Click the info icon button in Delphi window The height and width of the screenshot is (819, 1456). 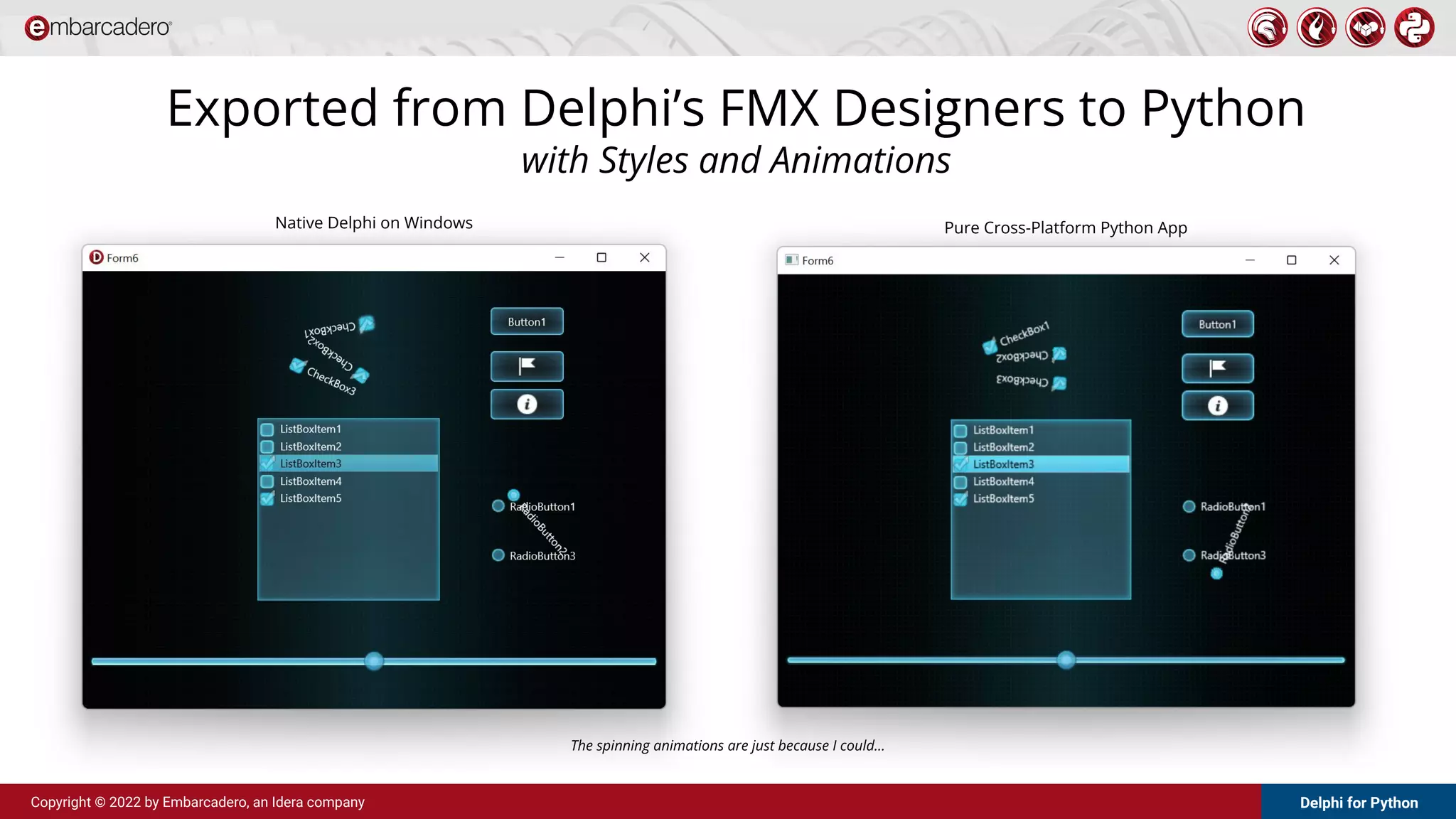click(527, 405)
